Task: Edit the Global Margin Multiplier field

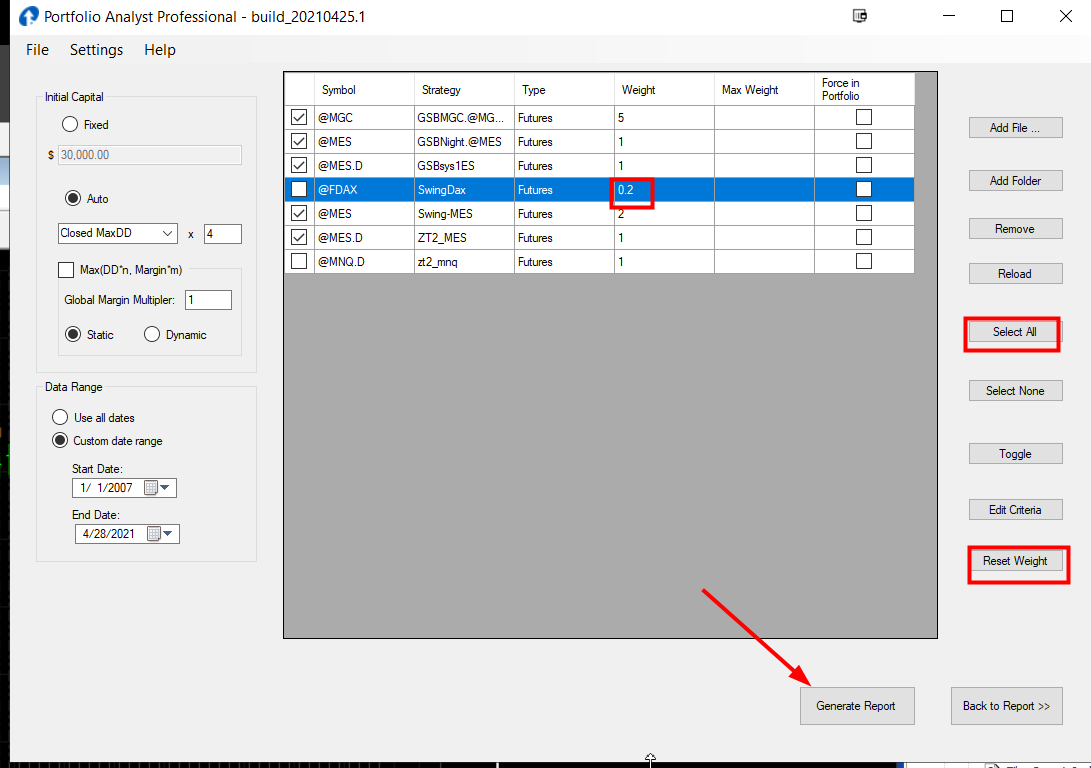Action: click(208, 300)
